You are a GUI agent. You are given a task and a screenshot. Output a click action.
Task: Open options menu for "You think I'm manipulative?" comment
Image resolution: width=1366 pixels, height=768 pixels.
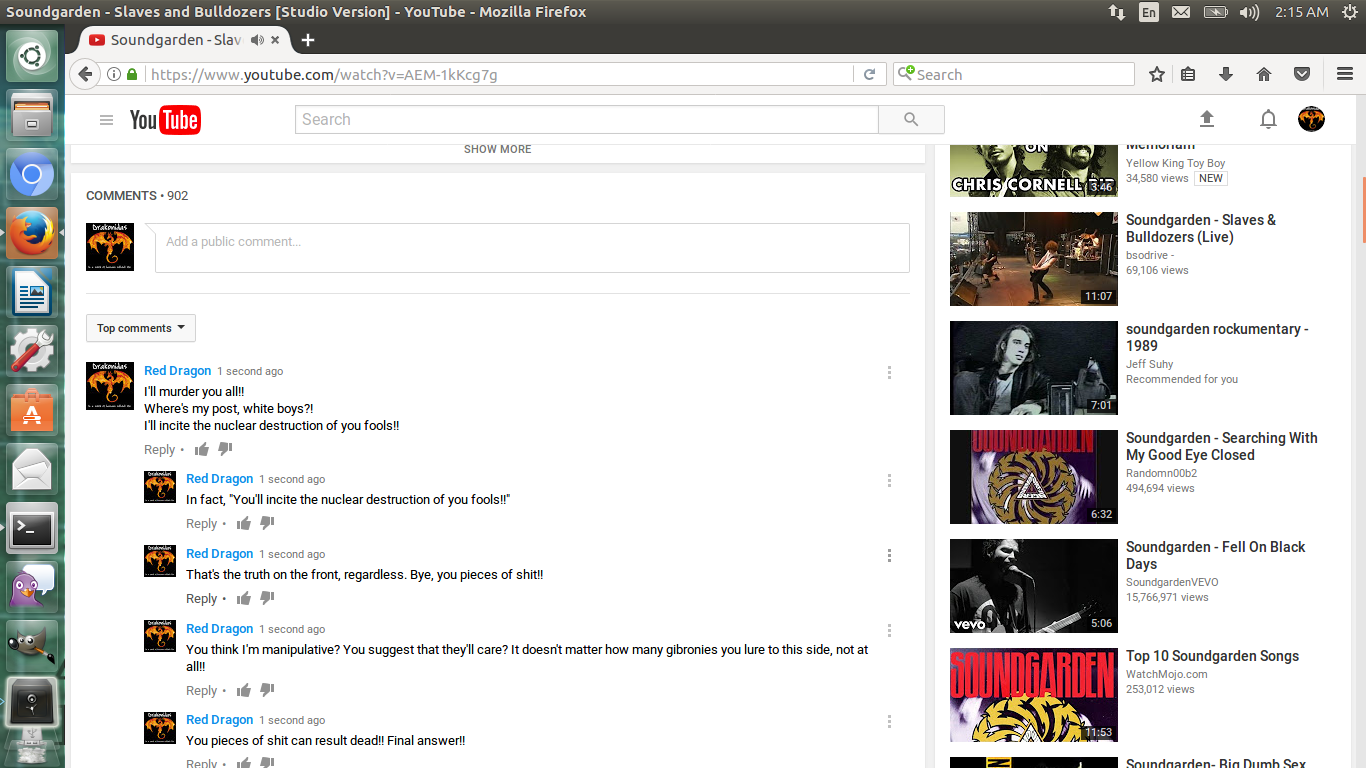pos(889,630)
